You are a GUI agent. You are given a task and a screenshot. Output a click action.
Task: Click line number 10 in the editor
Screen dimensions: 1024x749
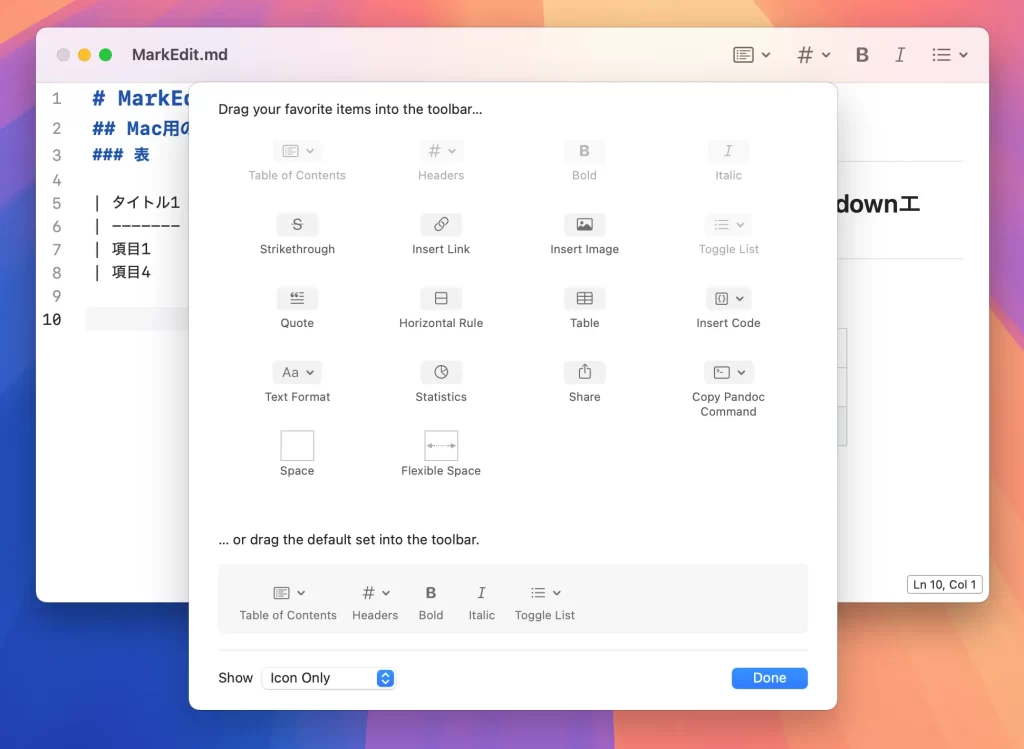(x=52, y=319)
